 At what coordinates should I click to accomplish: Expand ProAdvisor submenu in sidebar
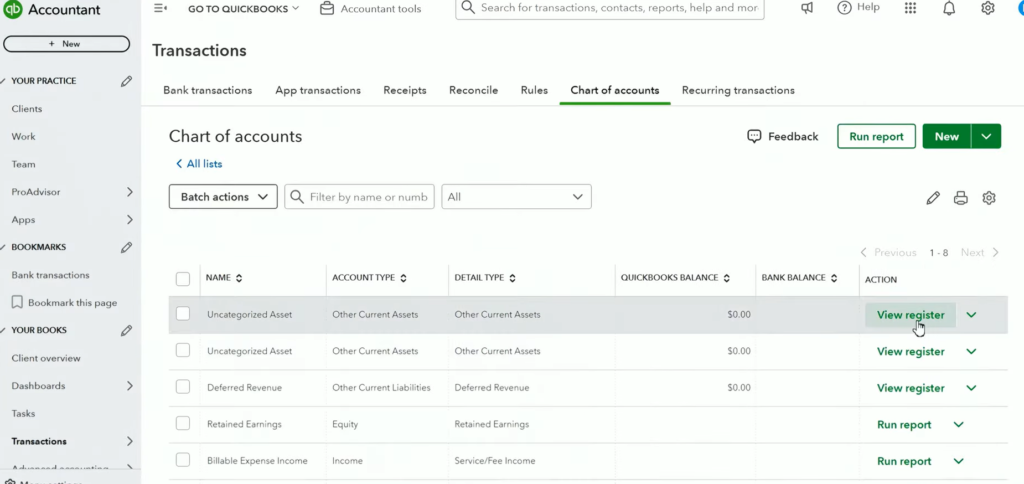(129, 192)
